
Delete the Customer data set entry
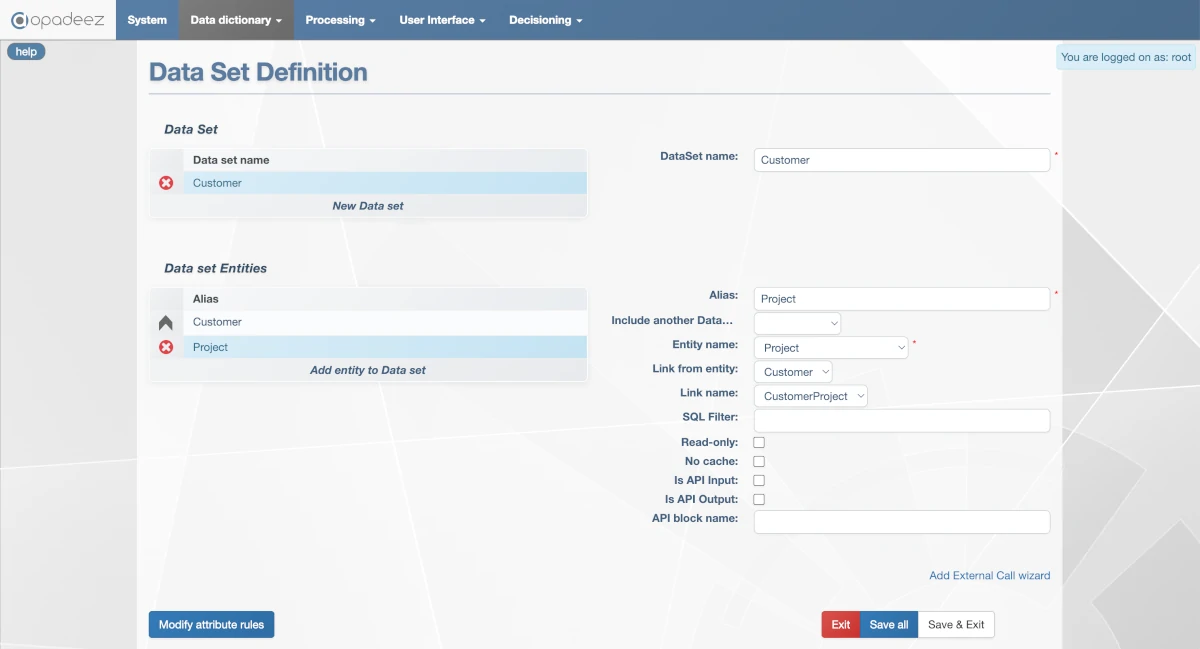click(166, 183)
